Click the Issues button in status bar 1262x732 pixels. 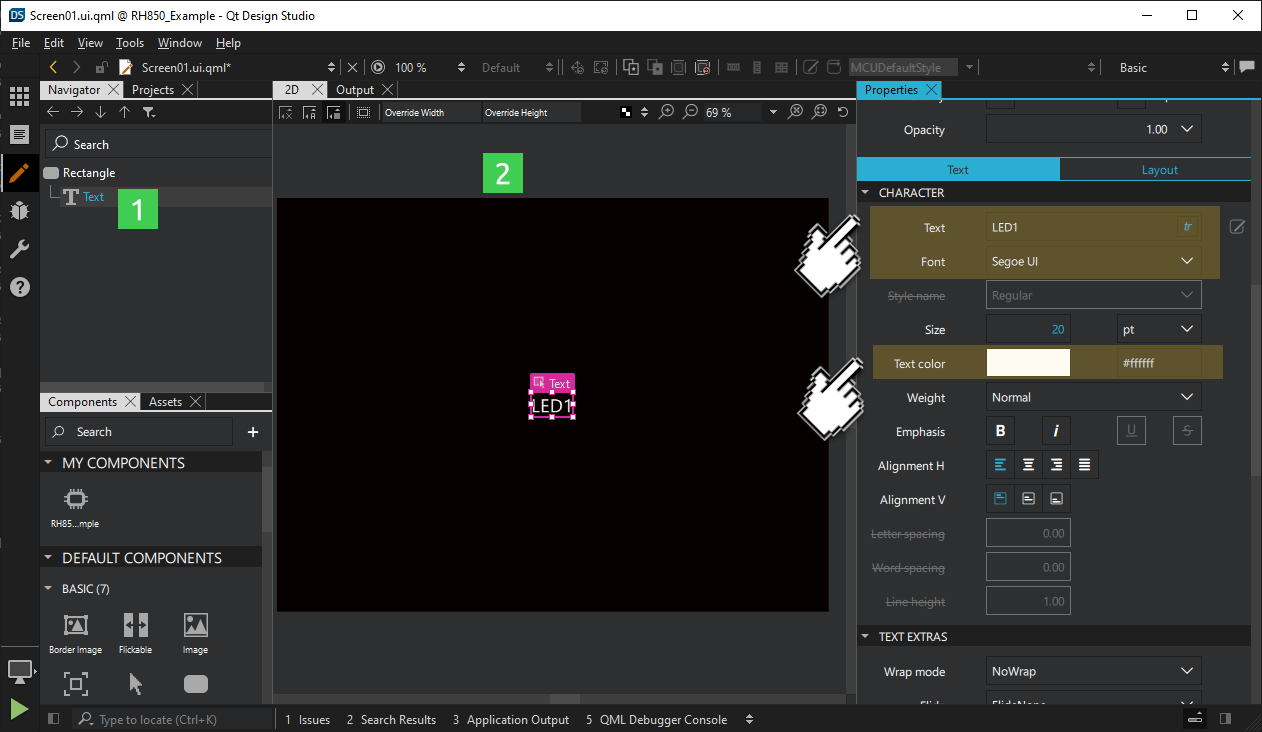point(307,719)
